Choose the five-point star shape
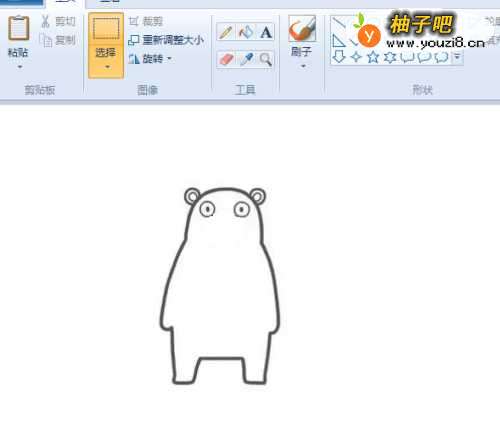500x422 pixels. [x=373, y=57]
